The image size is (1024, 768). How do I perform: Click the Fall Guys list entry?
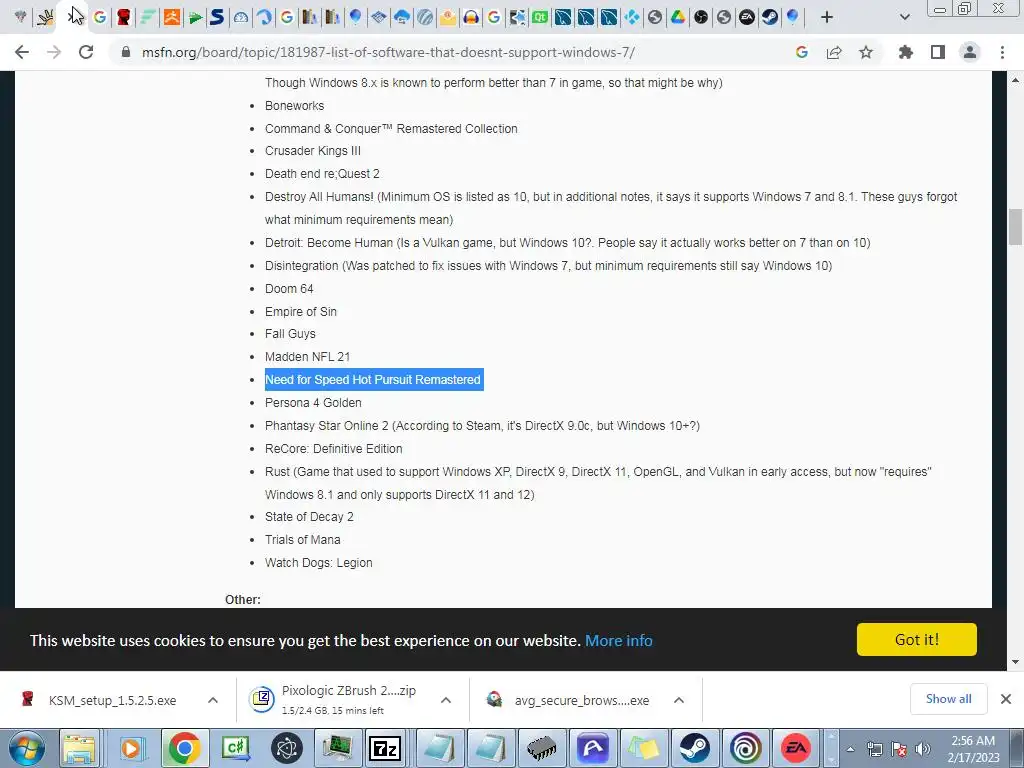pyautogui.click(x=290, y=334)
